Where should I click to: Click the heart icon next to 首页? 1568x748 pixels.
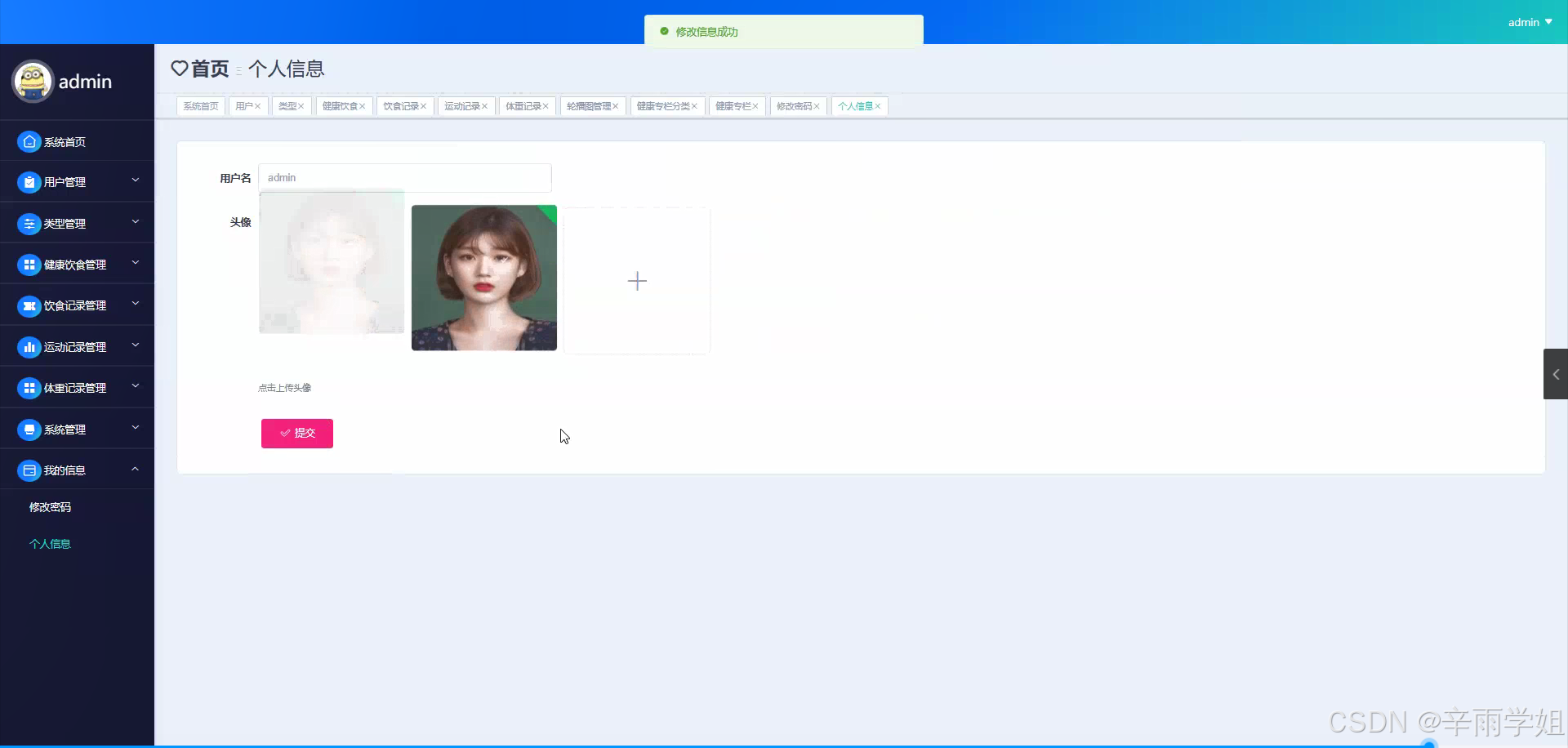180,69
